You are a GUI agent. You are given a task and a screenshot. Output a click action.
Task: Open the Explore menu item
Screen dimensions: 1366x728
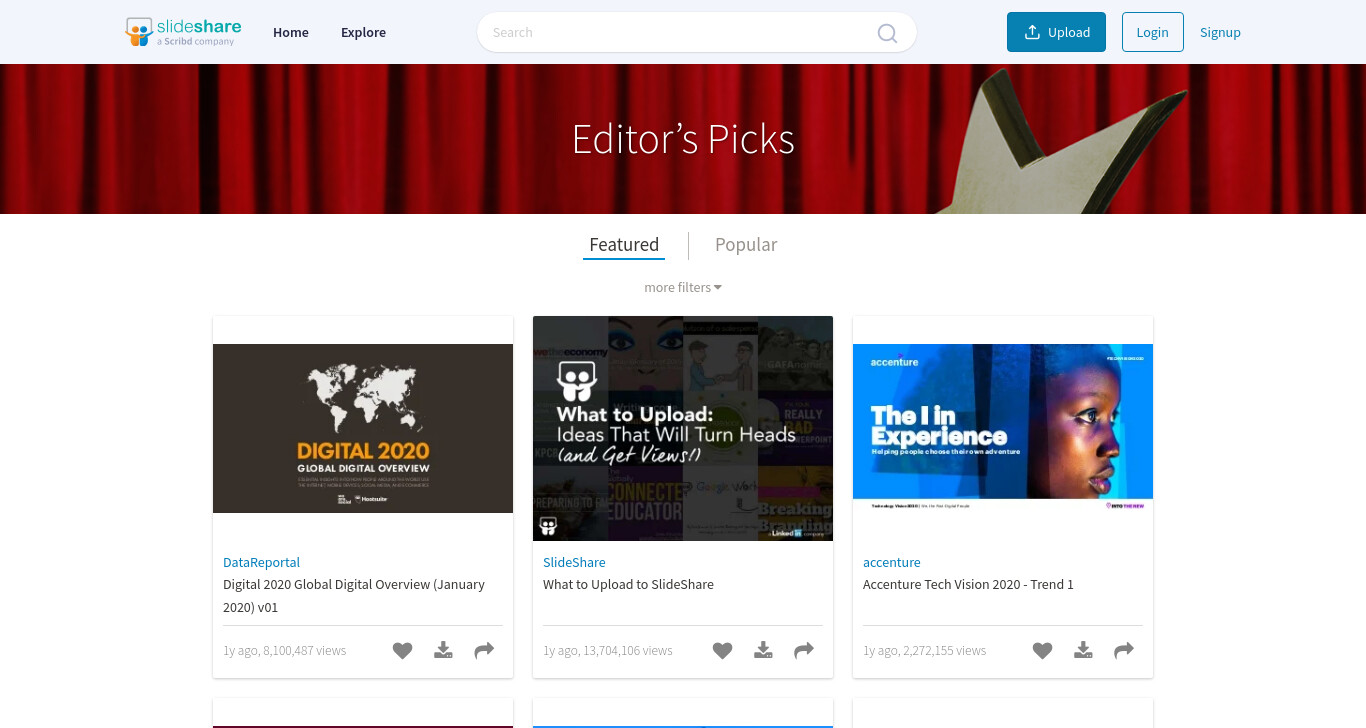[x=363, y=32]
